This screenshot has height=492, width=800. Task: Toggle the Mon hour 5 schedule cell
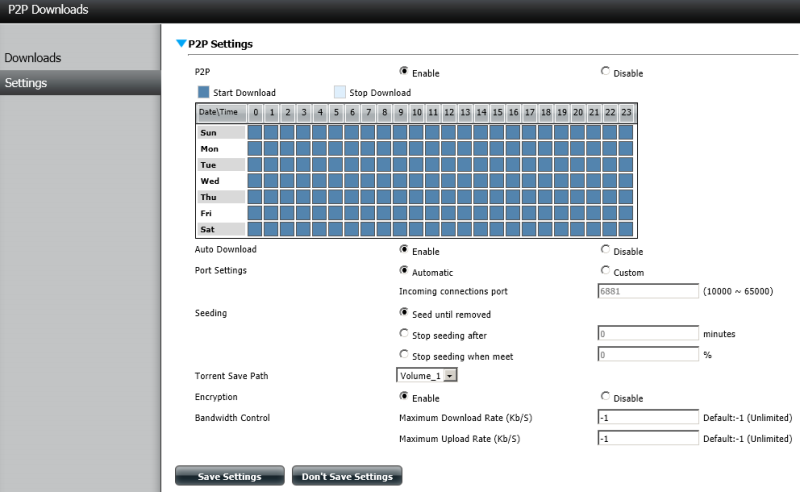[x=335, y=149]
